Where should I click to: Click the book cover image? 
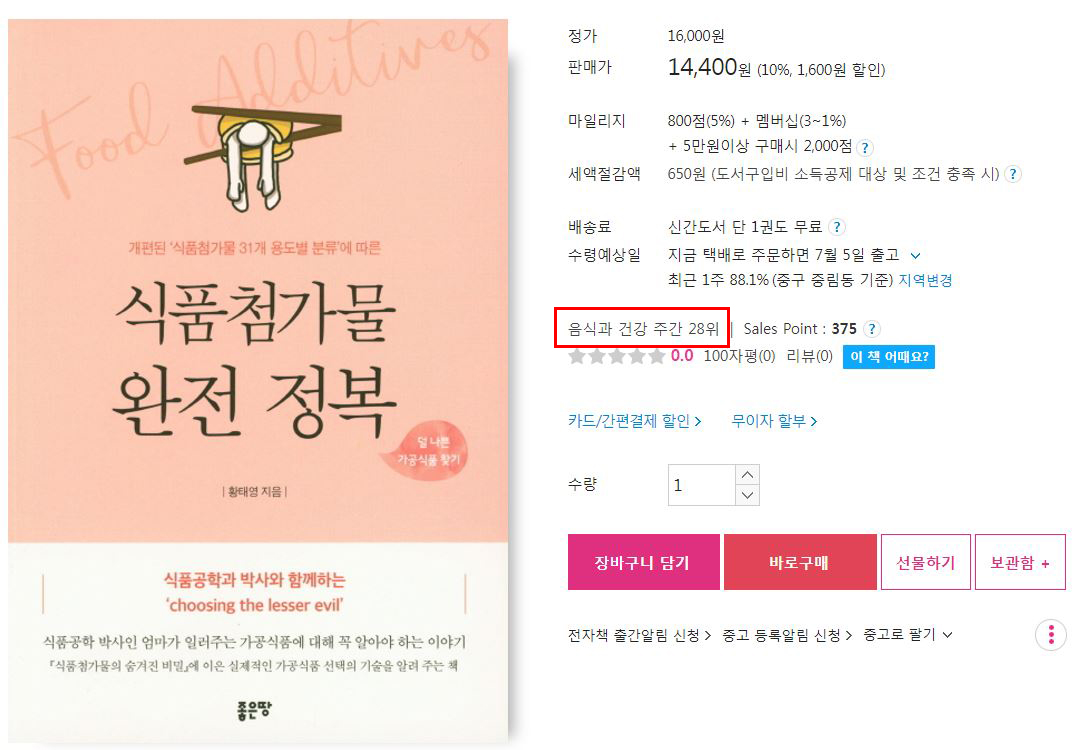257,382
